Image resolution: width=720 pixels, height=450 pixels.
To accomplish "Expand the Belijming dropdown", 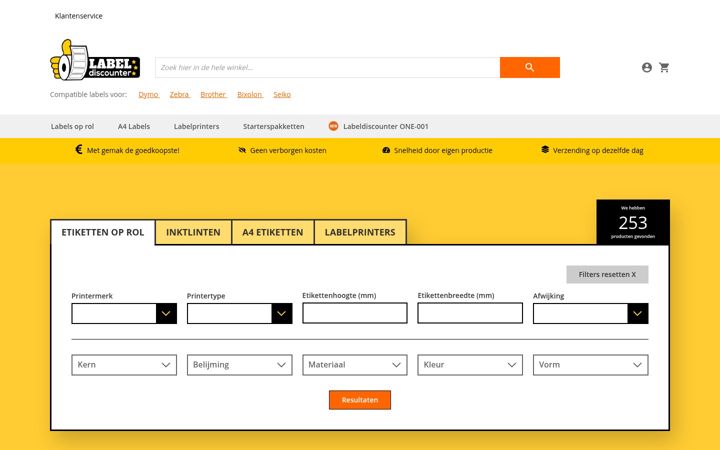I will coord(239,365).
